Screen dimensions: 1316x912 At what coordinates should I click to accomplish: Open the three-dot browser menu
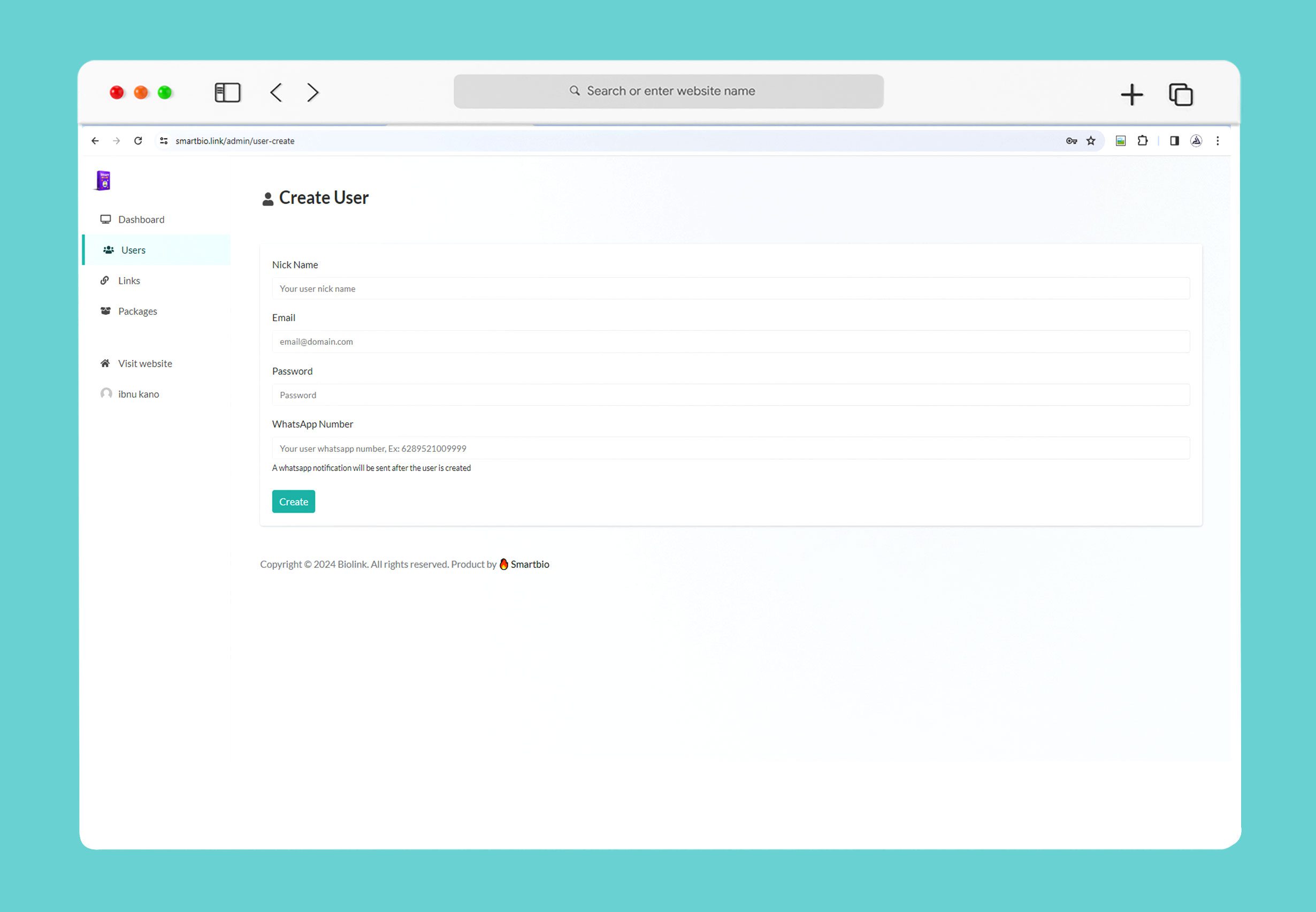1217,141
